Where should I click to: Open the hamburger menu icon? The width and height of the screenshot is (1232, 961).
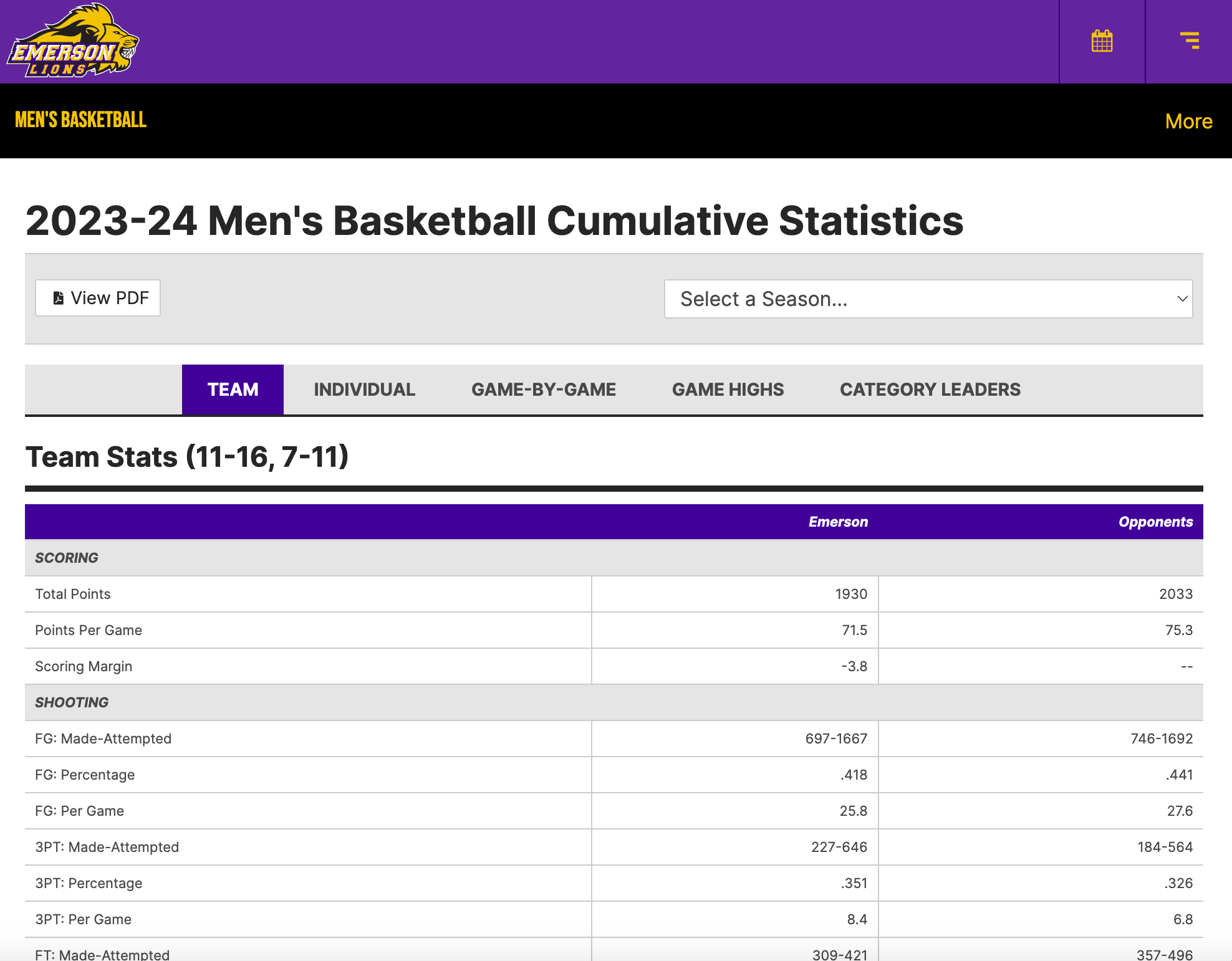(1189, 41)
